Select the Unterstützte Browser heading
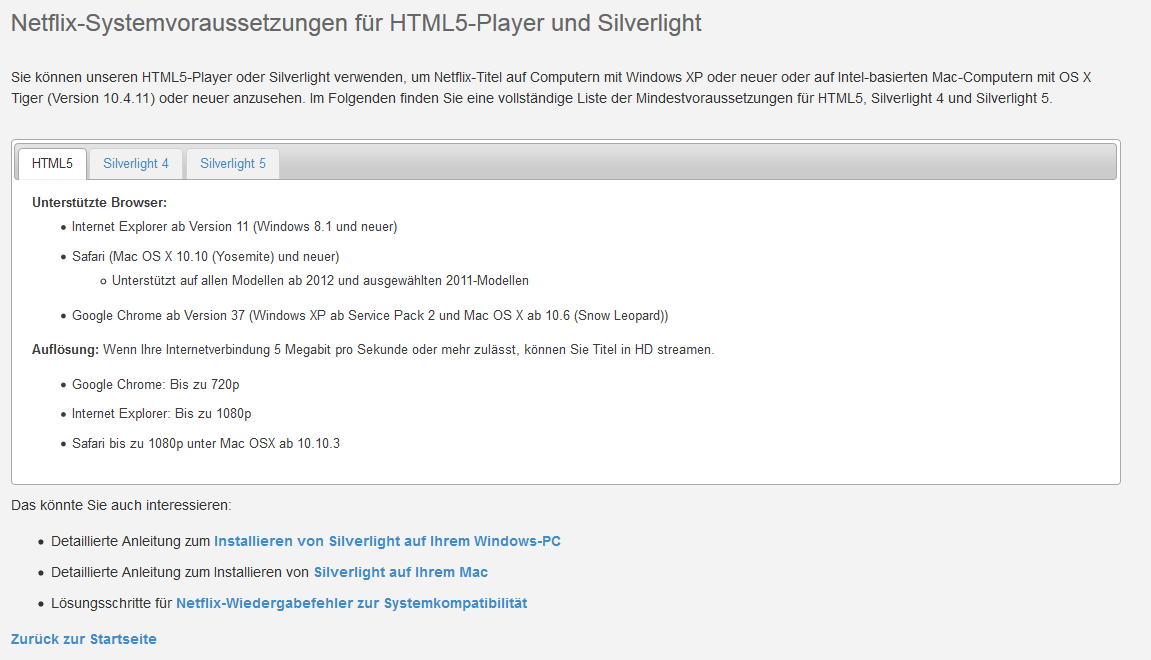This screenshot has width=1151, height=660. (x=99, y=203)
